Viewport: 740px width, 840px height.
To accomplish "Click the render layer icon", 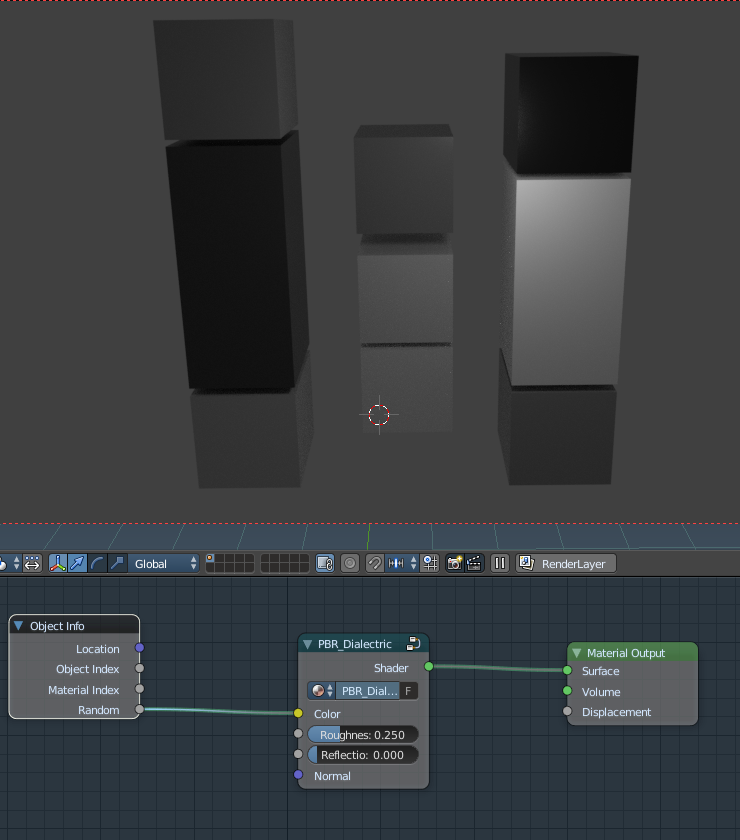I will point(526,564).
